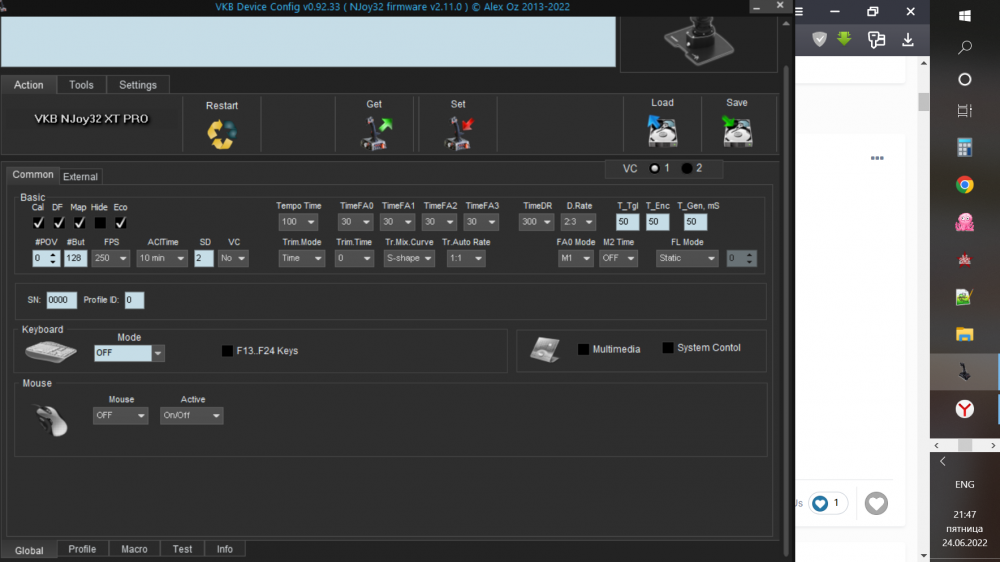The width and height of the screenshot is (1000, 562).
Task: Click the Load disk icon
Action: click(662, 131)
